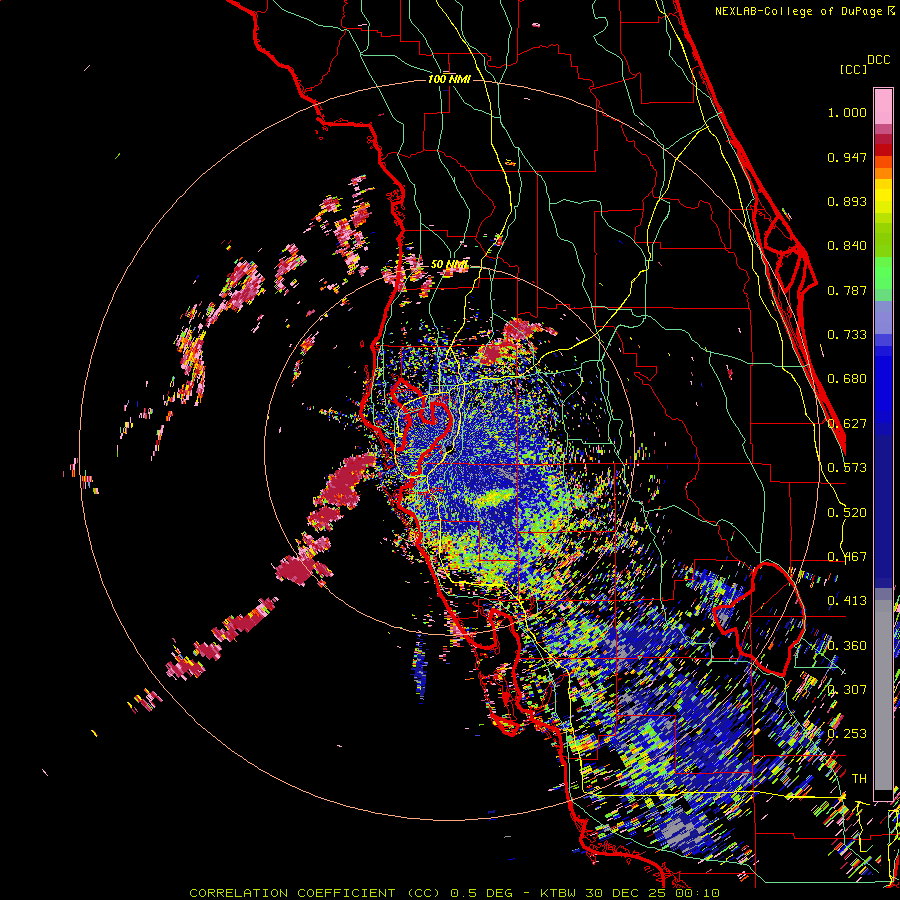
Task: Click the 0.360 legend value
Action: point(847,646)
